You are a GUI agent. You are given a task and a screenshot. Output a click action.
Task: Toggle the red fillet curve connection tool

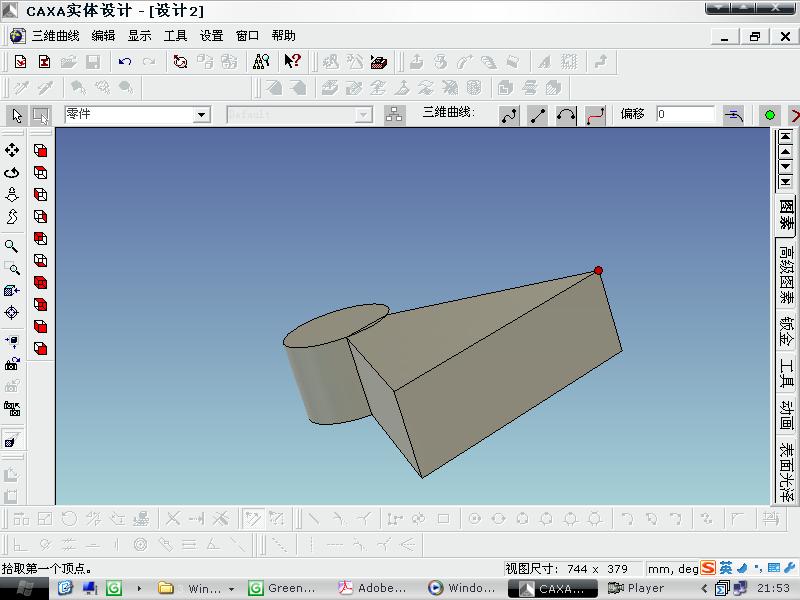(595, 115)
